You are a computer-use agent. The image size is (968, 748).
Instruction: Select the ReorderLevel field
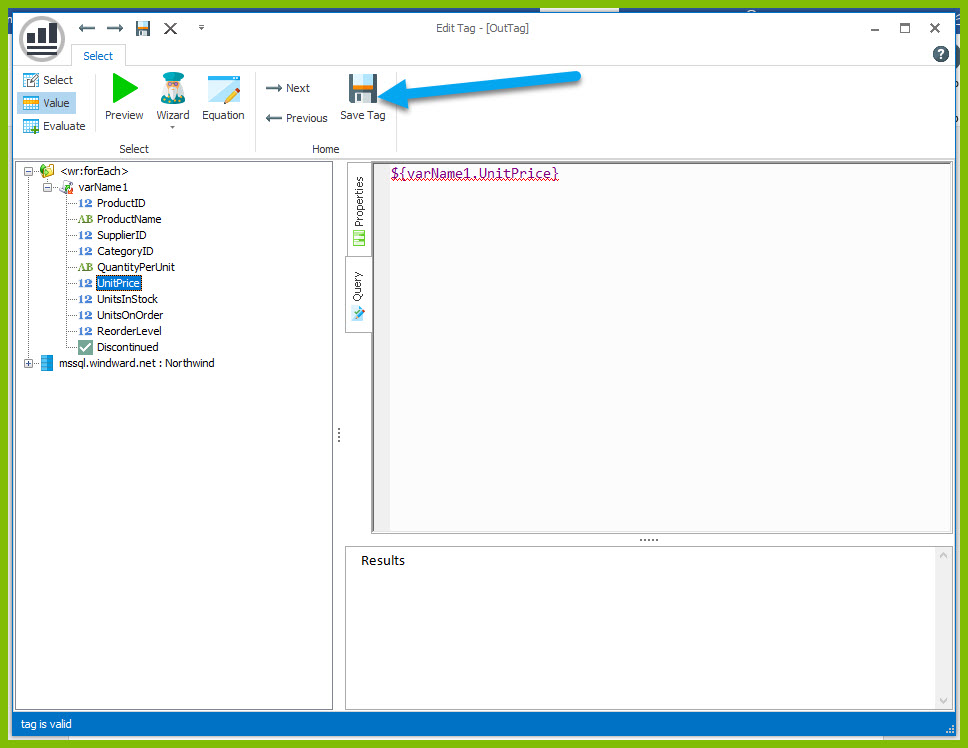[129, 331]
